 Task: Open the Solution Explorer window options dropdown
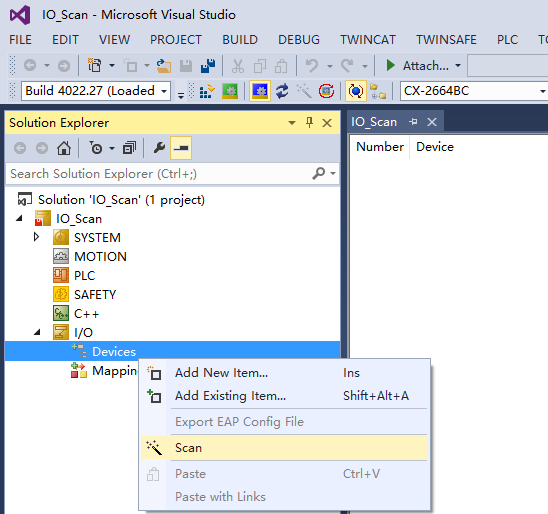(292, 123)
